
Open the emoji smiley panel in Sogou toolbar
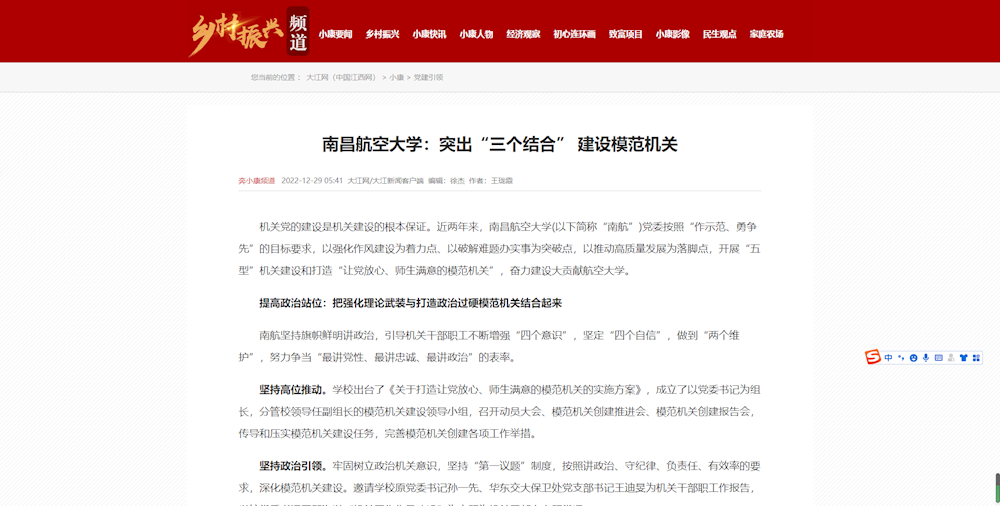(x=913, y=358)
